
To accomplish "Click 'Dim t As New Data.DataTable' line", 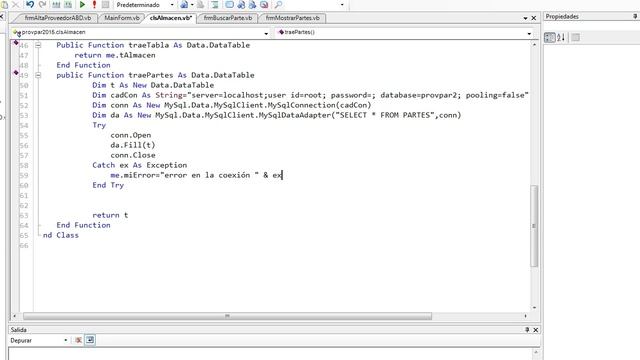I will click(x=153, y=85).
